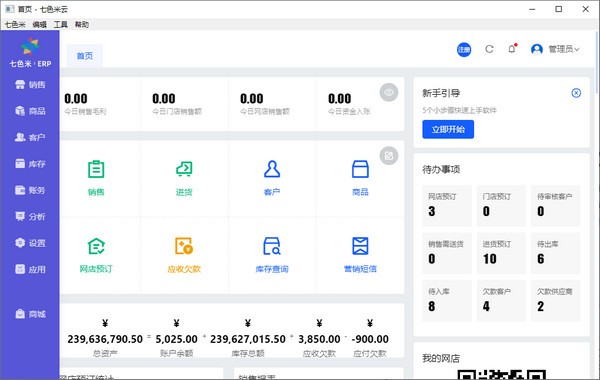Expand the 库存 sidebar menu
Image resolution: width=600 pixels, height=380 pixels.
pos(30,164)
